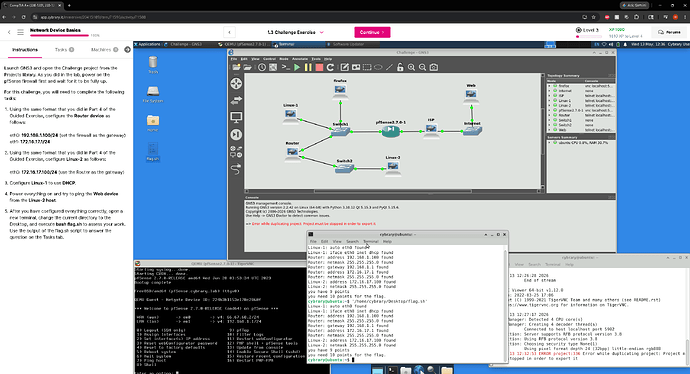Reload all nodes icon in GNS3 toolbar

[330, 67]
